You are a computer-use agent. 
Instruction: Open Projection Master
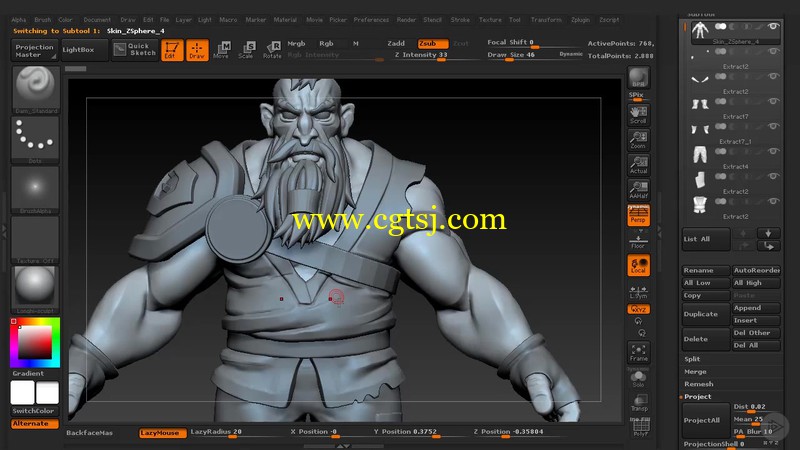coord(34,51)
